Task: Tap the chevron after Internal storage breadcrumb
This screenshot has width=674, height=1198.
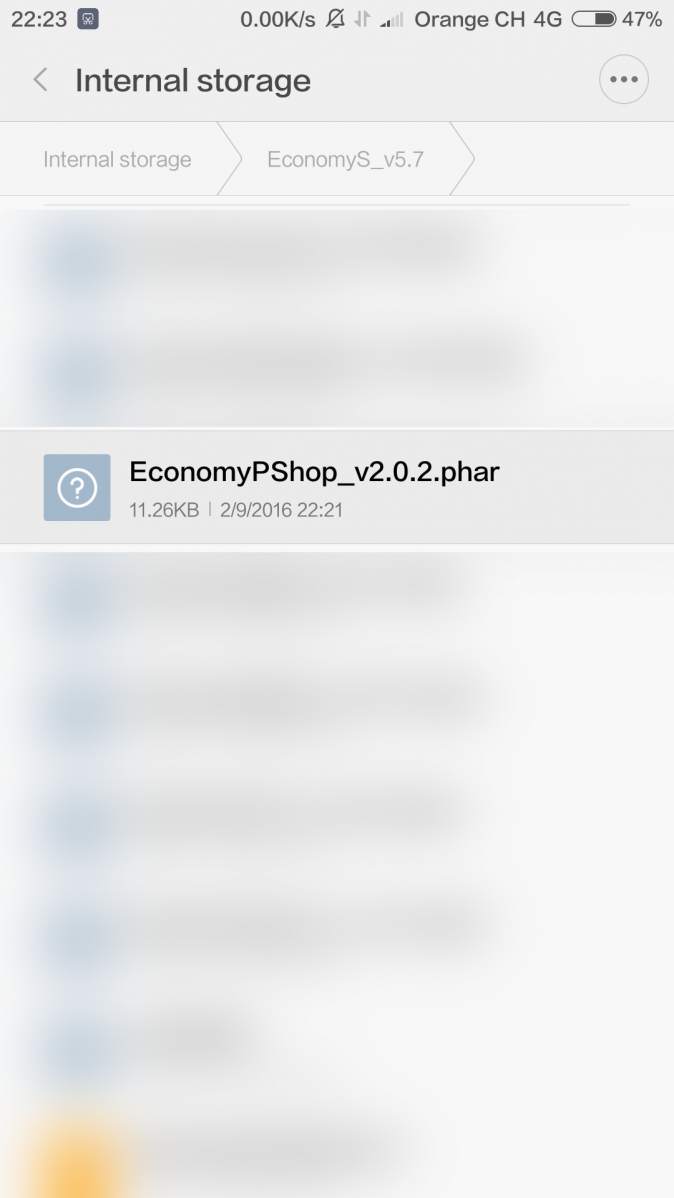Action: click(x=228, y=159)
